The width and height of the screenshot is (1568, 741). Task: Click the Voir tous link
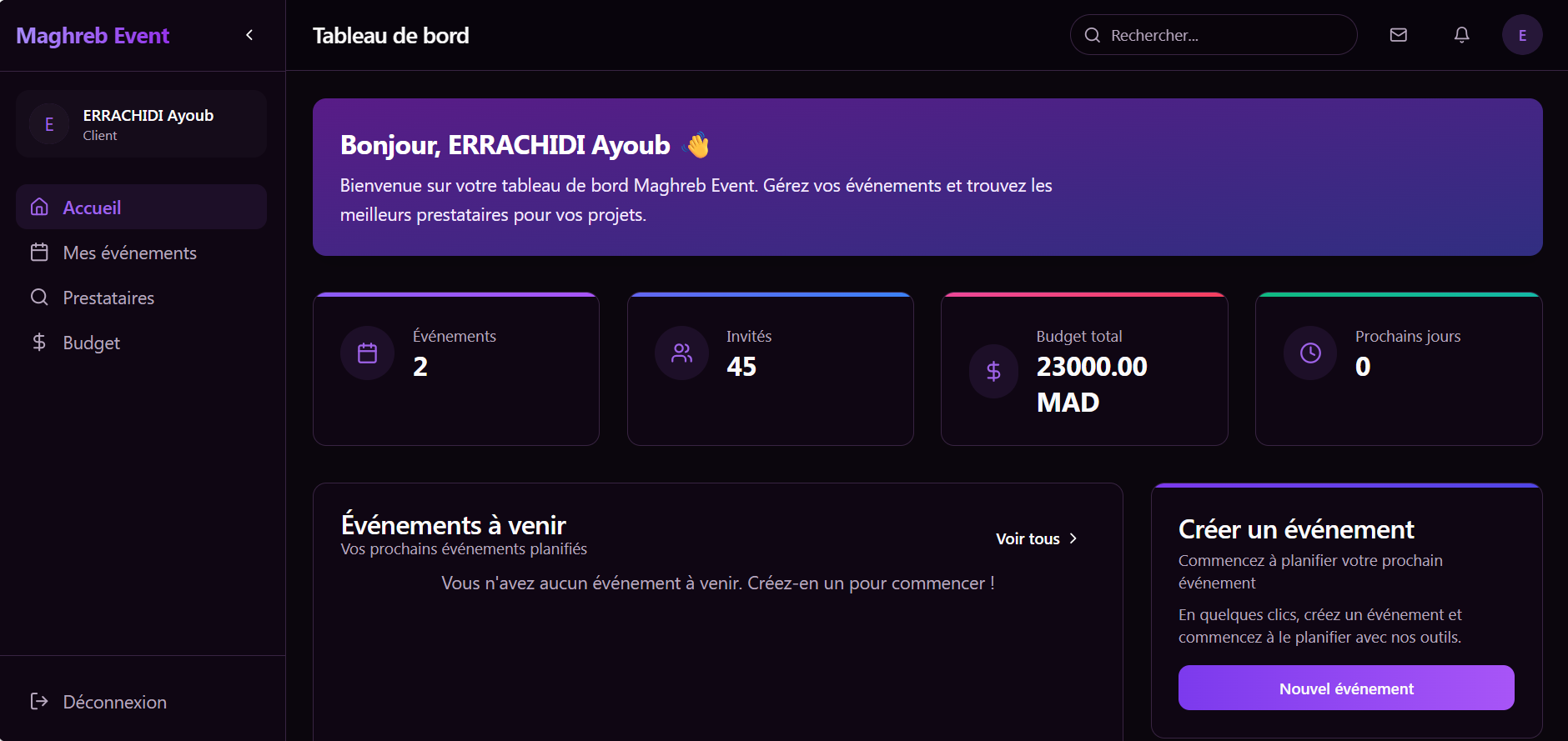[x=1028, y=538]
